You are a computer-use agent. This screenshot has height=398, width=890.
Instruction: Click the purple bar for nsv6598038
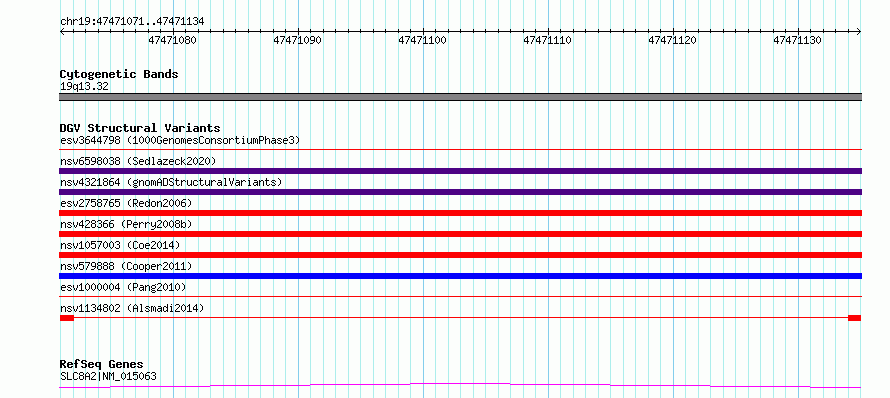click(x=460, y=171)
